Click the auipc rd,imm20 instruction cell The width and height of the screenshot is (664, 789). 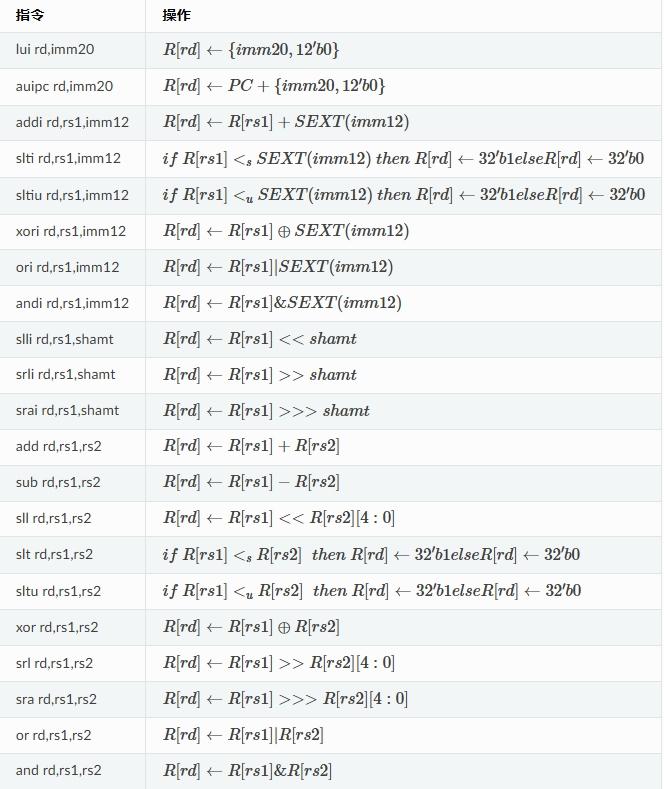[64, 86]
